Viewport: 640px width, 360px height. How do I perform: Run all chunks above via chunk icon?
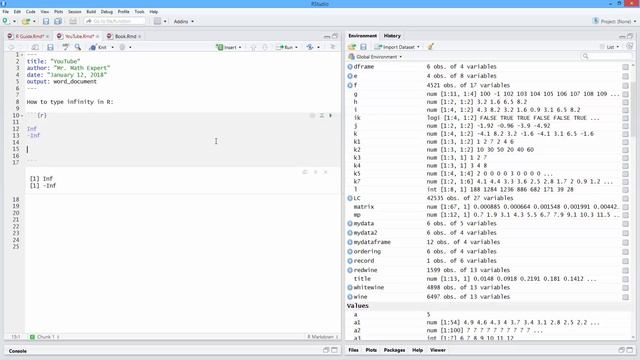click(322, 116)
